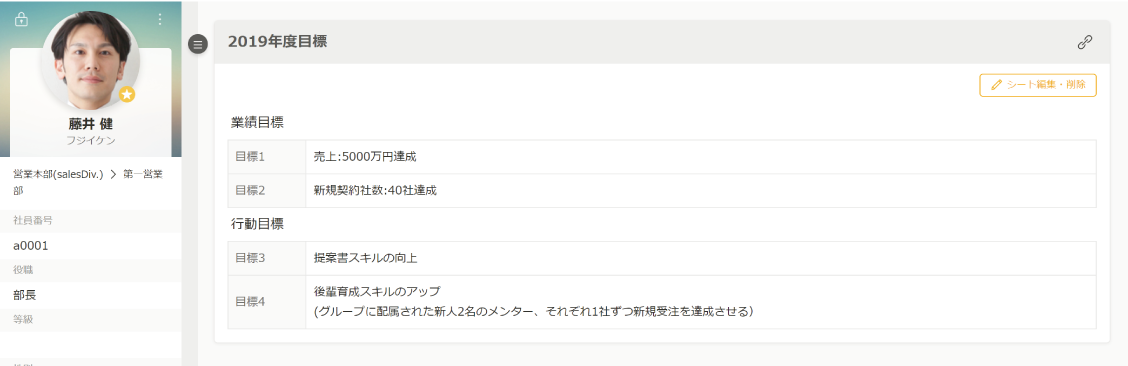Click the name 藤井 健
The width and height of the screenshot is (1128, 366).
point(91,124)
